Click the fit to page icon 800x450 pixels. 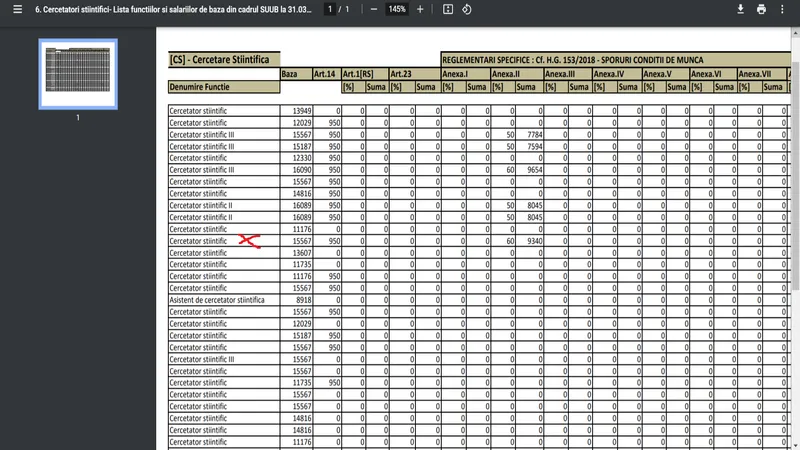[448, 9]
